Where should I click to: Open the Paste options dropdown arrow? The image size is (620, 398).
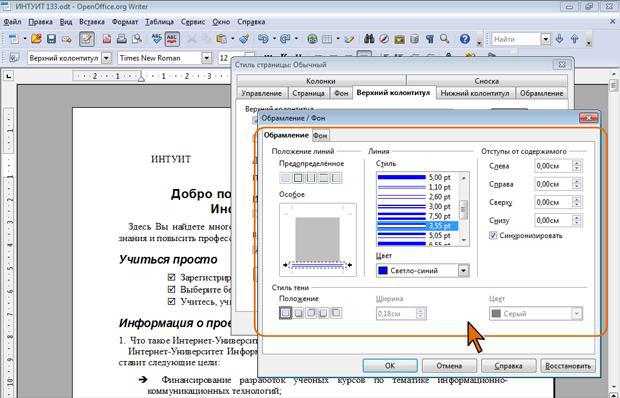point(232,39)
